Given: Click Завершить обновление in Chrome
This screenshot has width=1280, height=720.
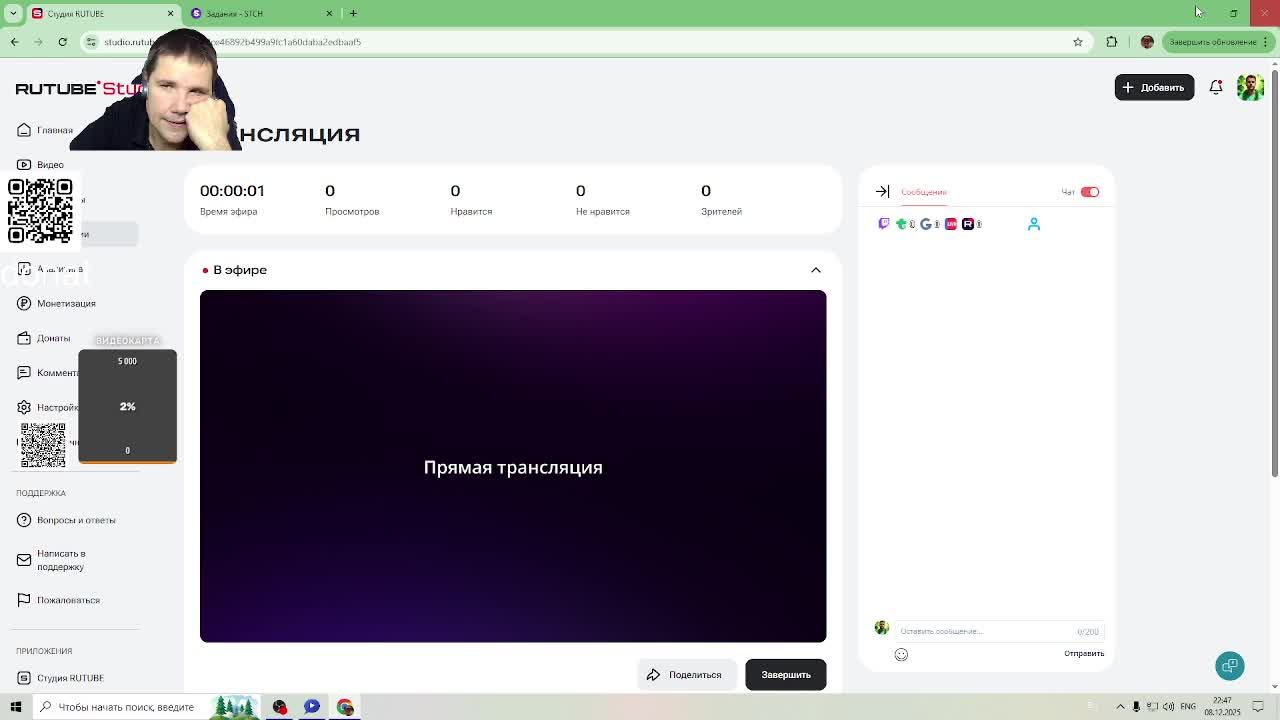Looking at the screenshot, I should (x=1212, y=42).
